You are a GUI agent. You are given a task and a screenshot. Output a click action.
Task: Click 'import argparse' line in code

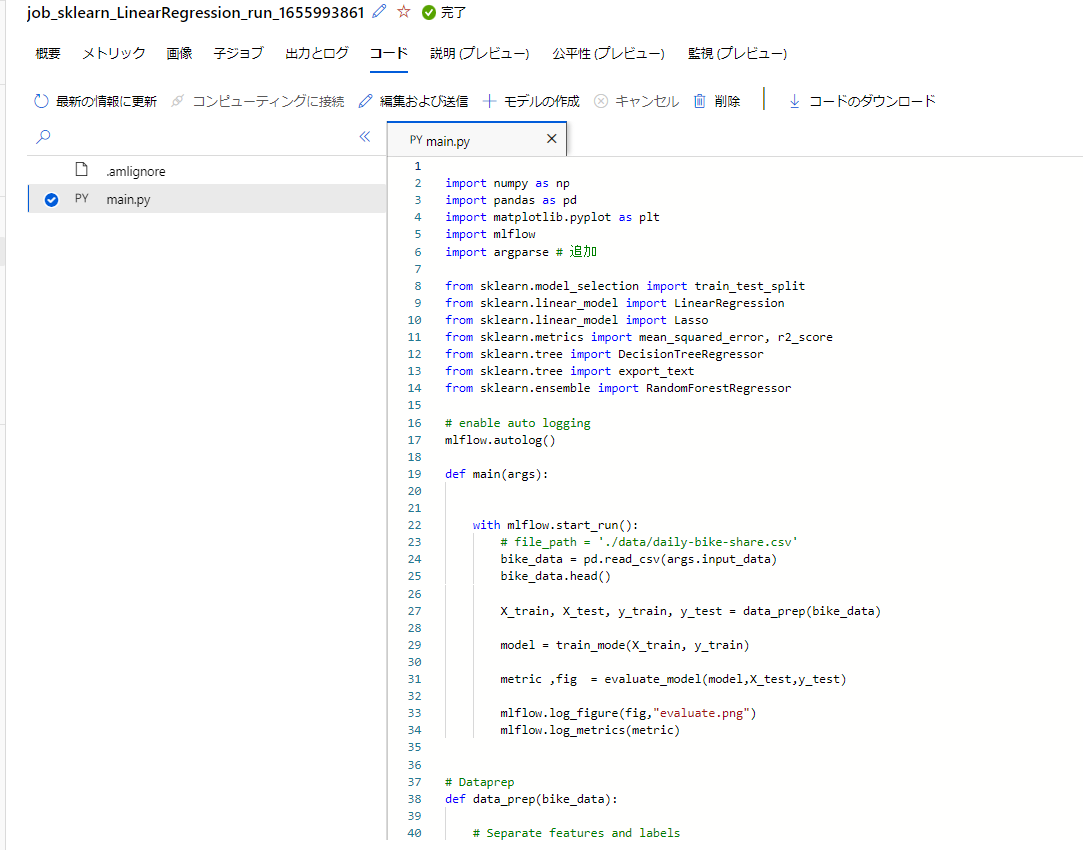click(x=521, y=252)
